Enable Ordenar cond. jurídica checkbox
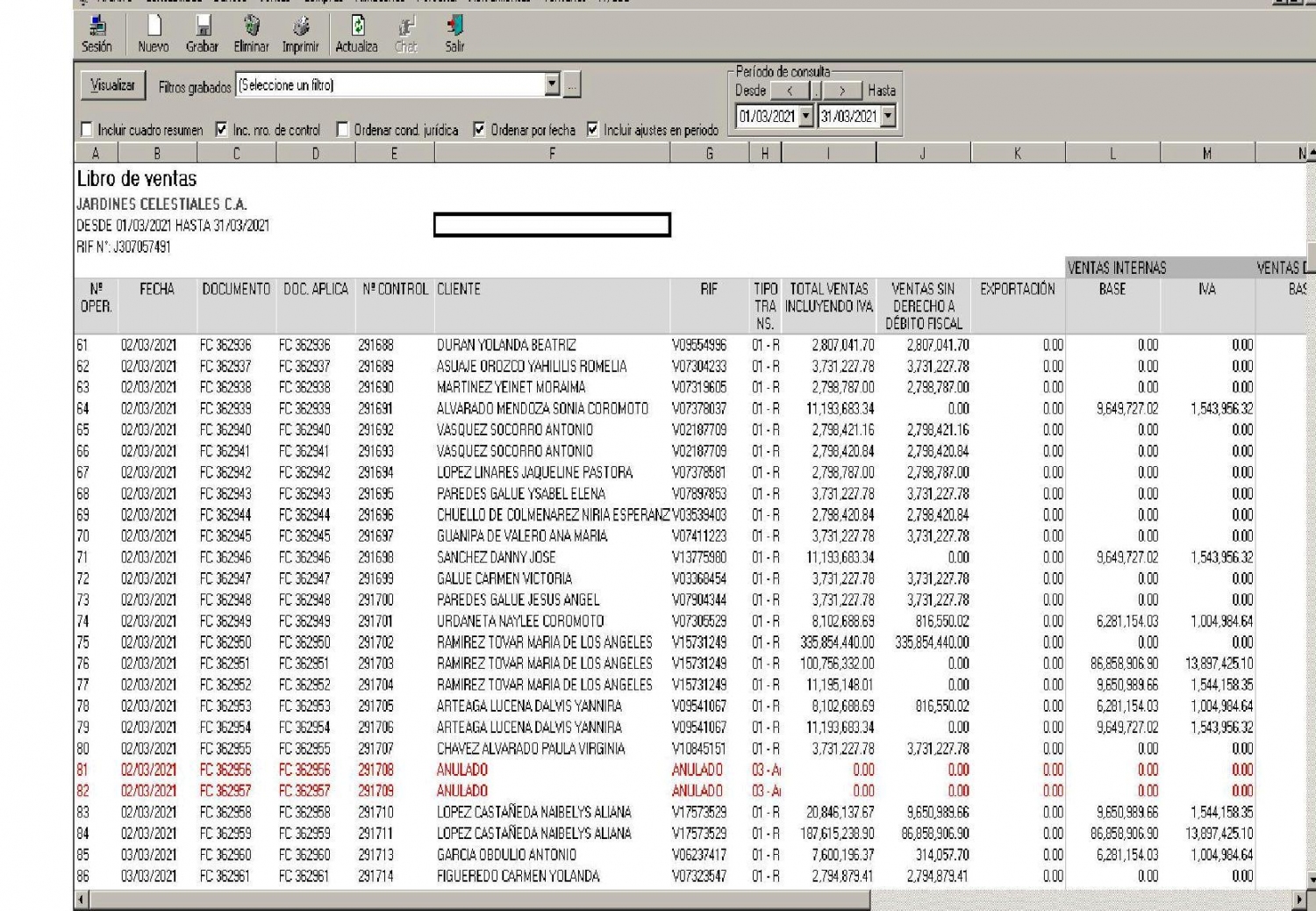 tap(343, 130)
